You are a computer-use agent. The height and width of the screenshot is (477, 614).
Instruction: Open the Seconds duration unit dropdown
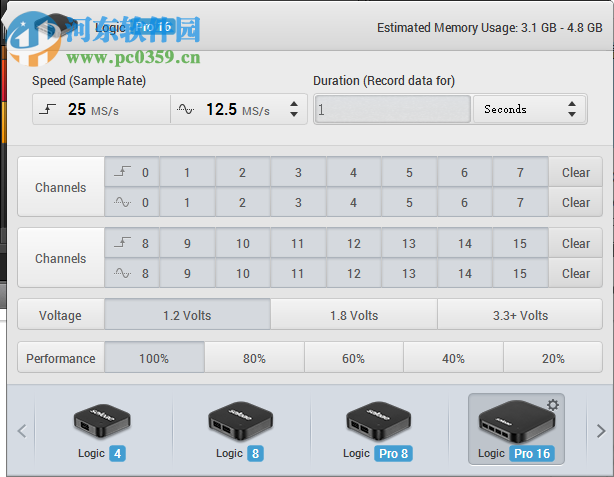530,109
